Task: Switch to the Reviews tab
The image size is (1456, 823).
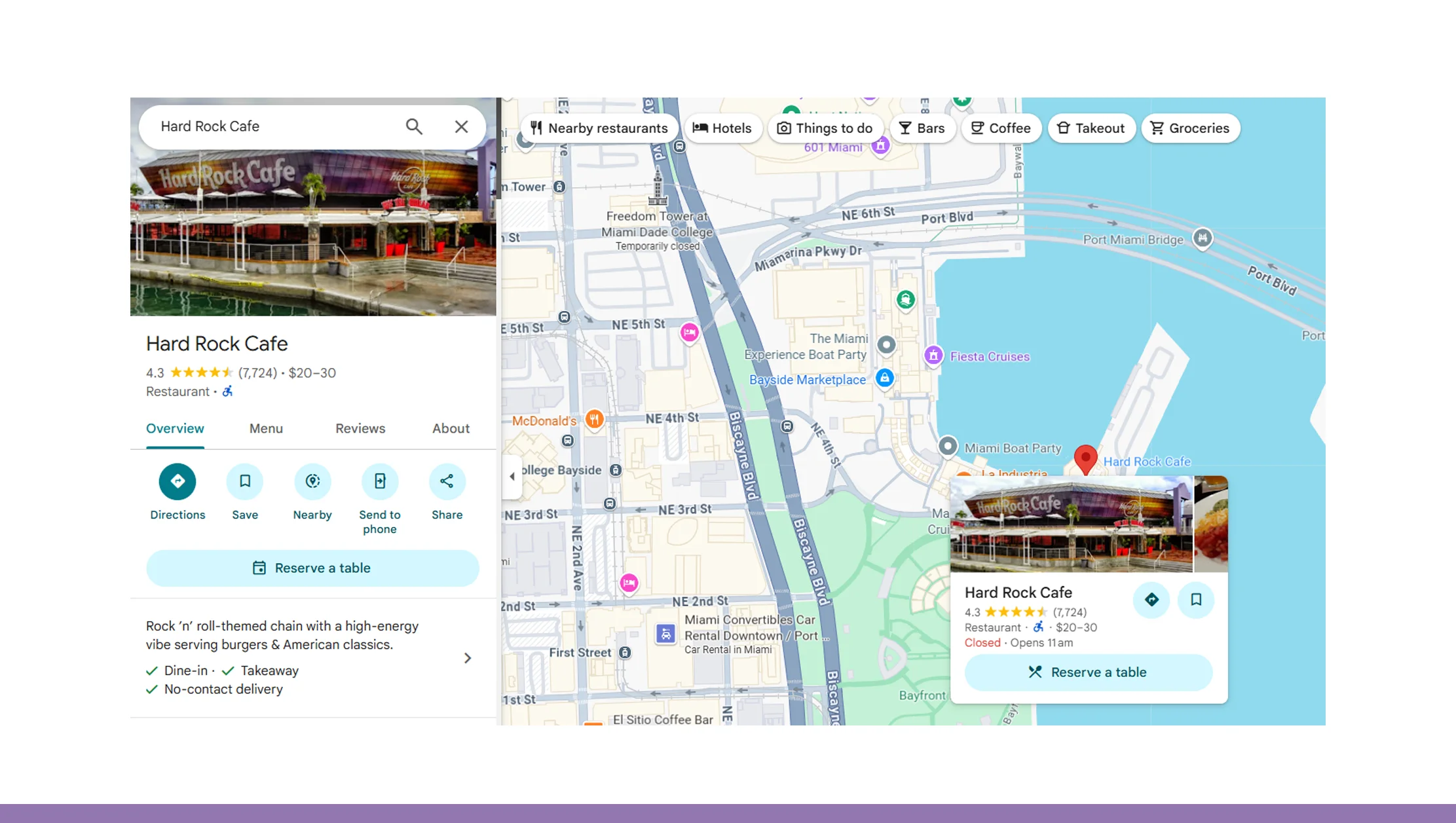Action: (x=360, y=428)
